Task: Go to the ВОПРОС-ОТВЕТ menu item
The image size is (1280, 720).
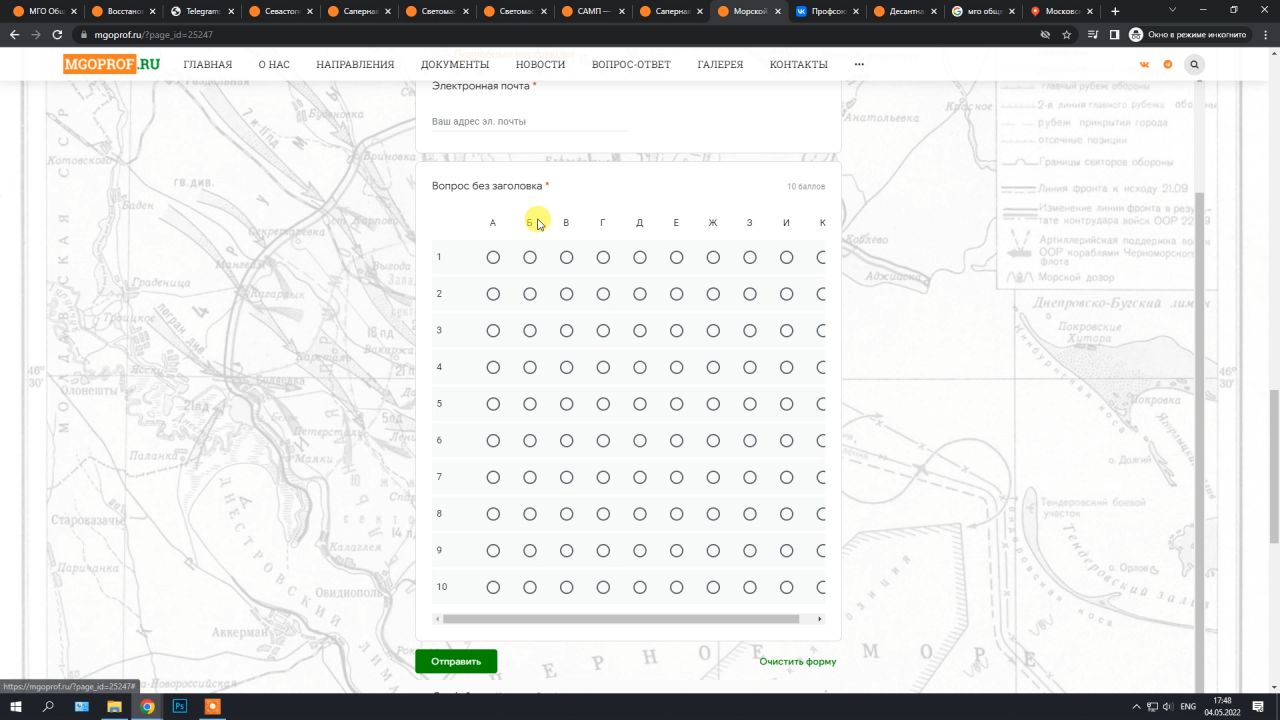Action: pyautogui.click(x=631, y=65)
